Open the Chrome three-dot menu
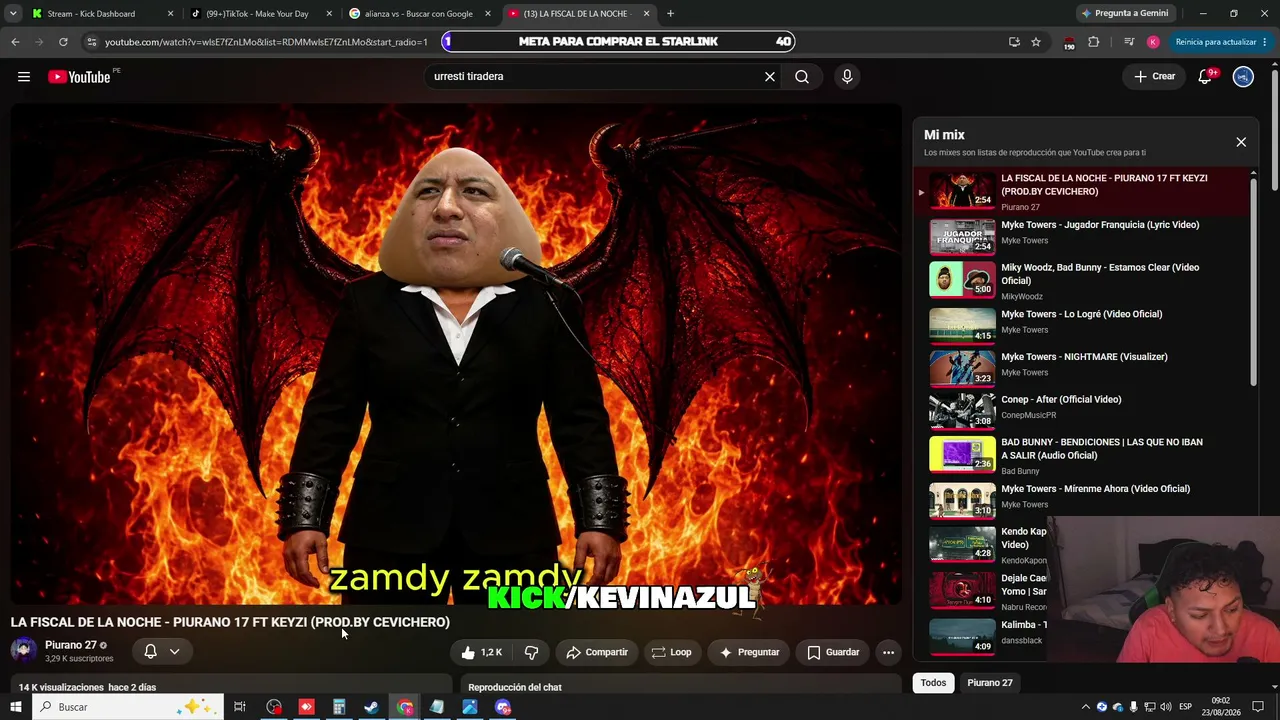This screenshot has width=1280, height=720. [1267, 42]
